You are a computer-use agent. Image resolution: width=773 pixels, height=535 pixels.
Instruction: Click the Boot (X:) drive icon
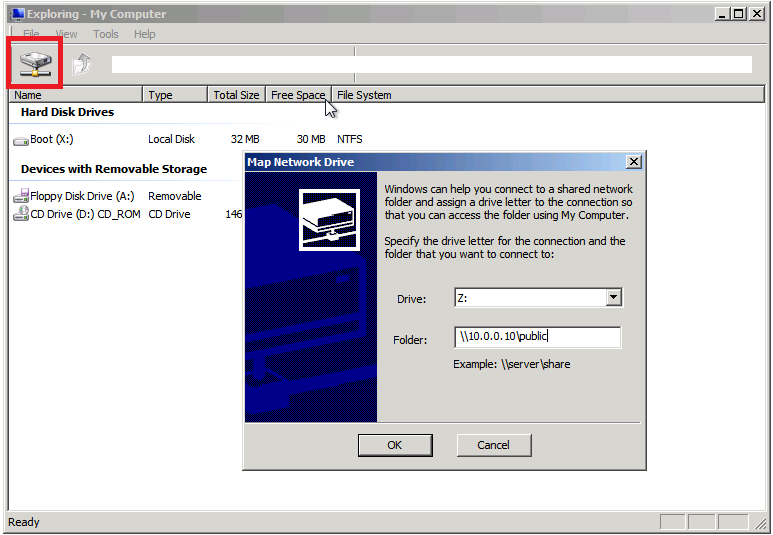(21, 141)
